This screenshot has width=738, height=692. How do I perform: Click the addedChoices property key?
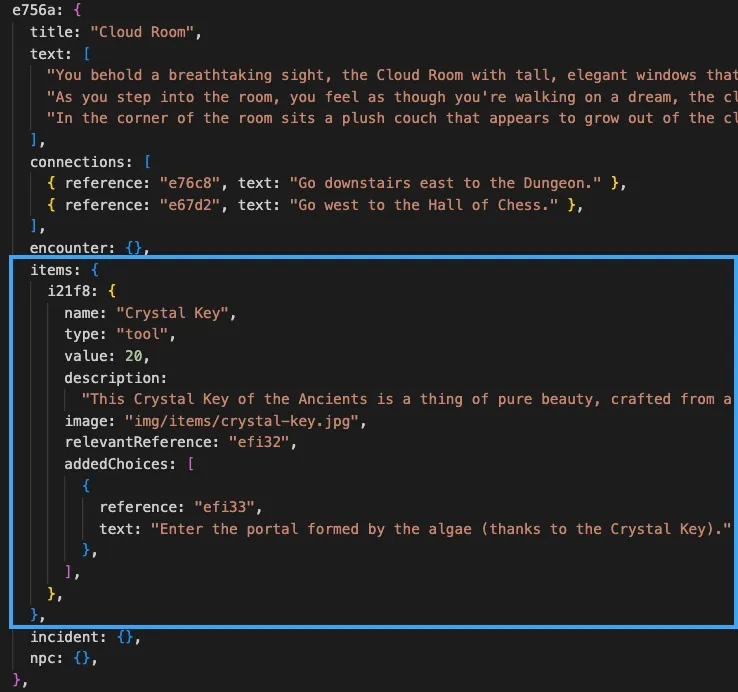120,464
